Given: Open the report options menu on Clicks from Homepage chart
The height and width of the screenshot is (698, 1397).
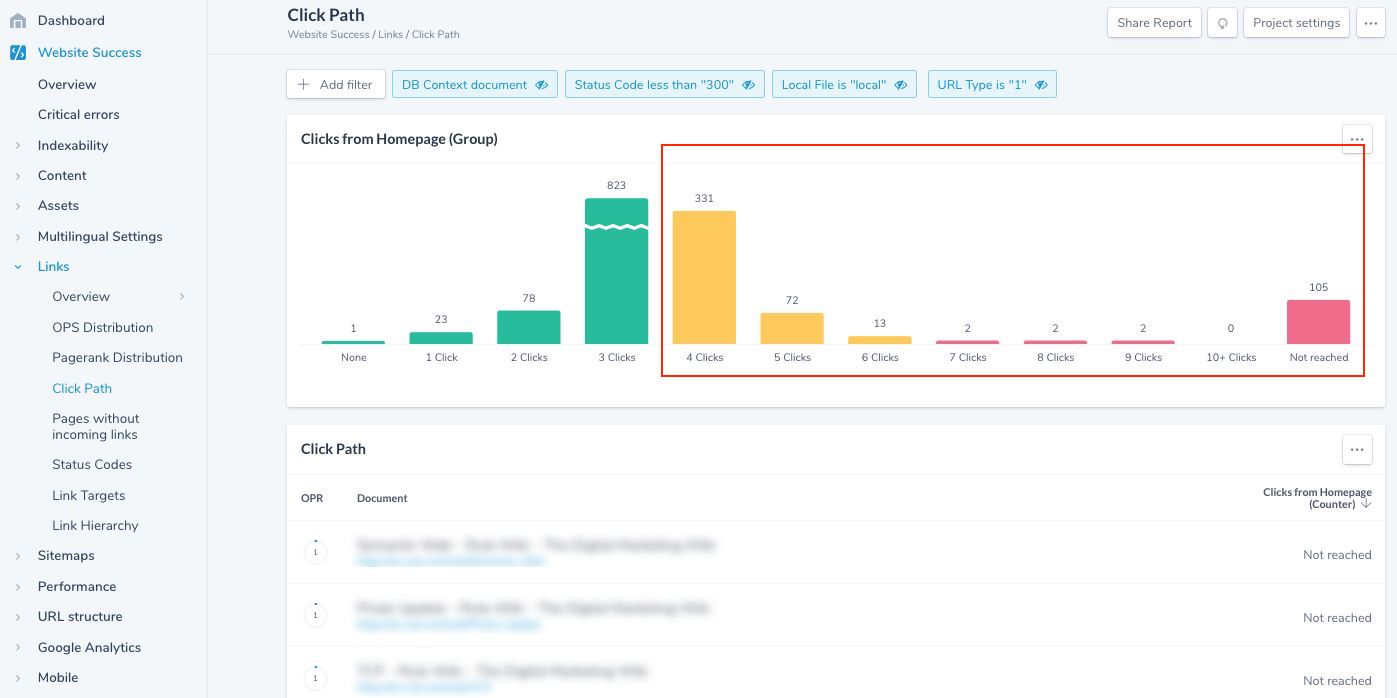Looking at the screenshot, I should click(x=1357, y=139).
